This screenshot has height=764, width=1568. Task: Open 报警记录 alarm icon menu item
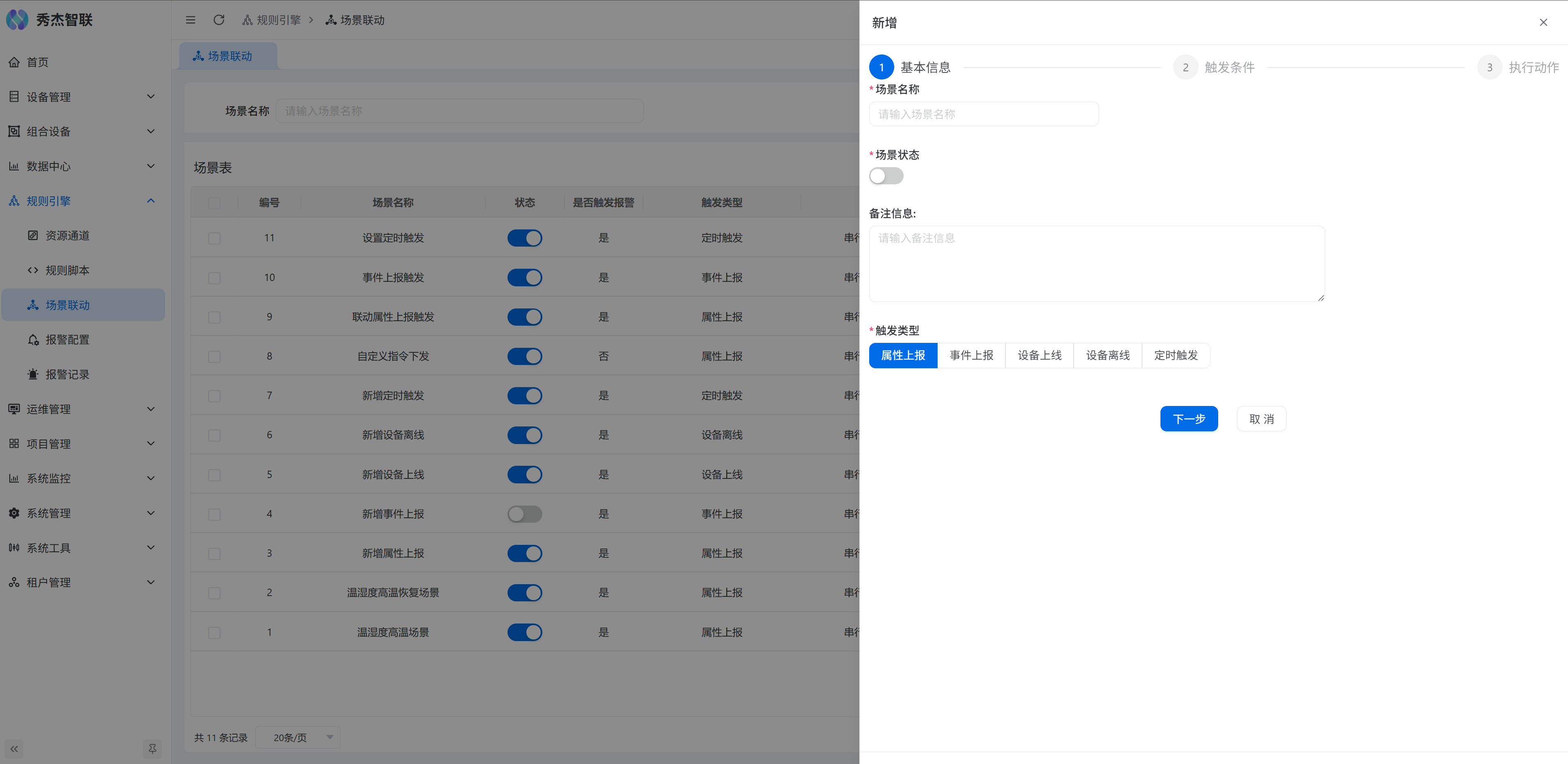point(67,374)
